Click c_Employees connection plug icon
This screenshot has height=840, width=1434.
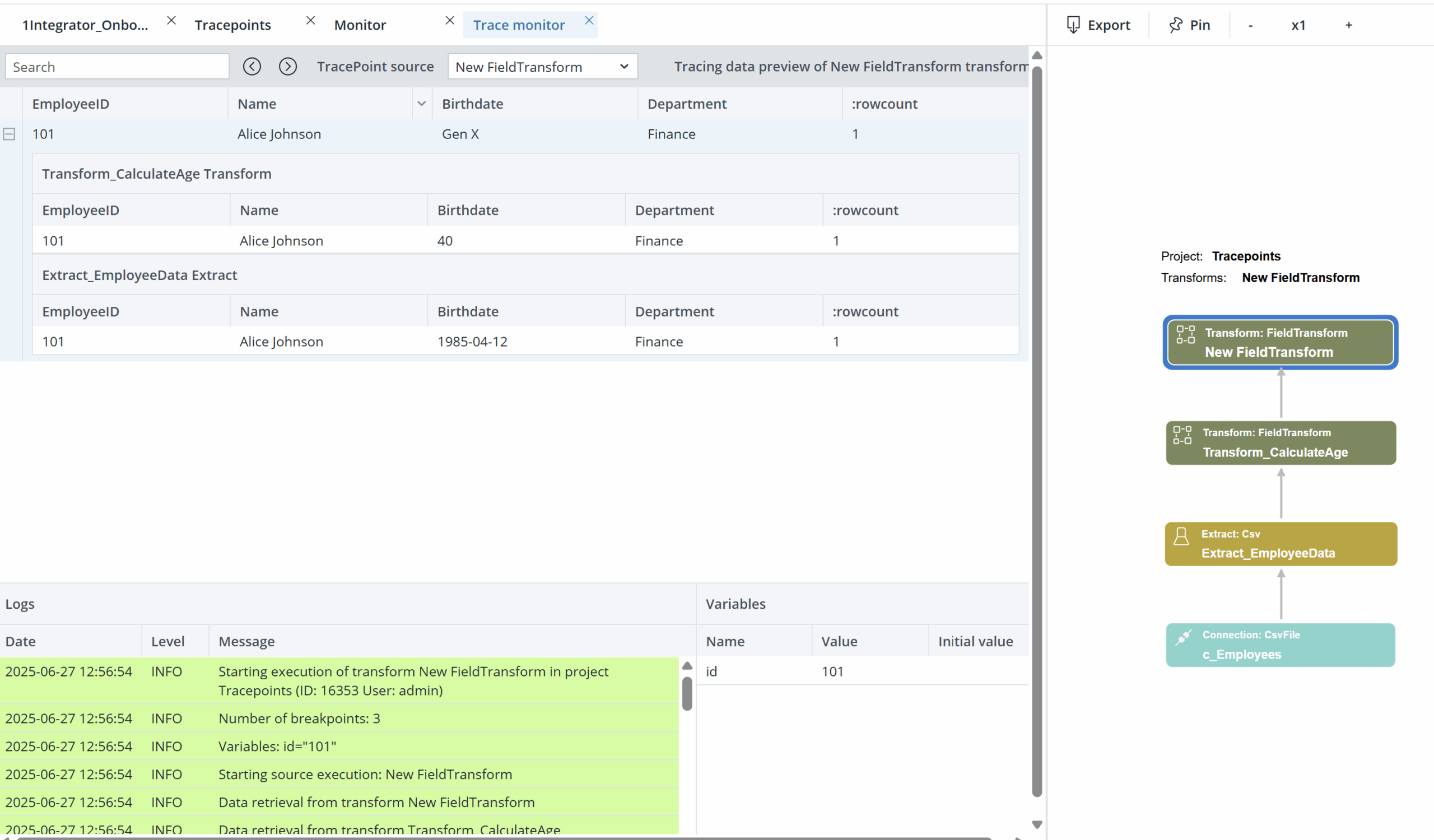1183,637
